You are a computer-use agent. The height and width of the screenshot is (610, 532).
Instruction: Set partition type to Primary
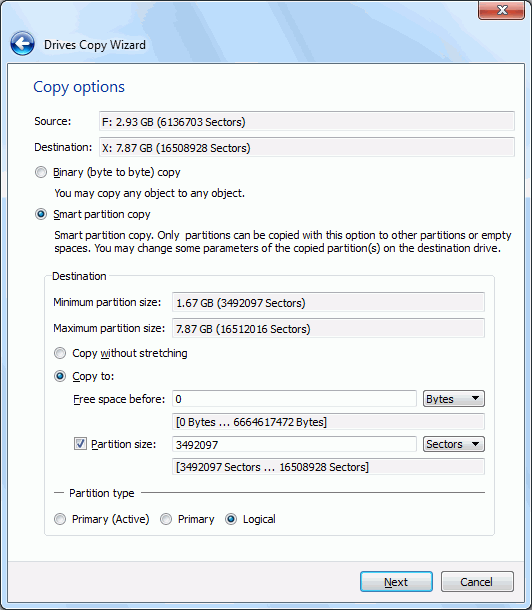pos(166,519)
